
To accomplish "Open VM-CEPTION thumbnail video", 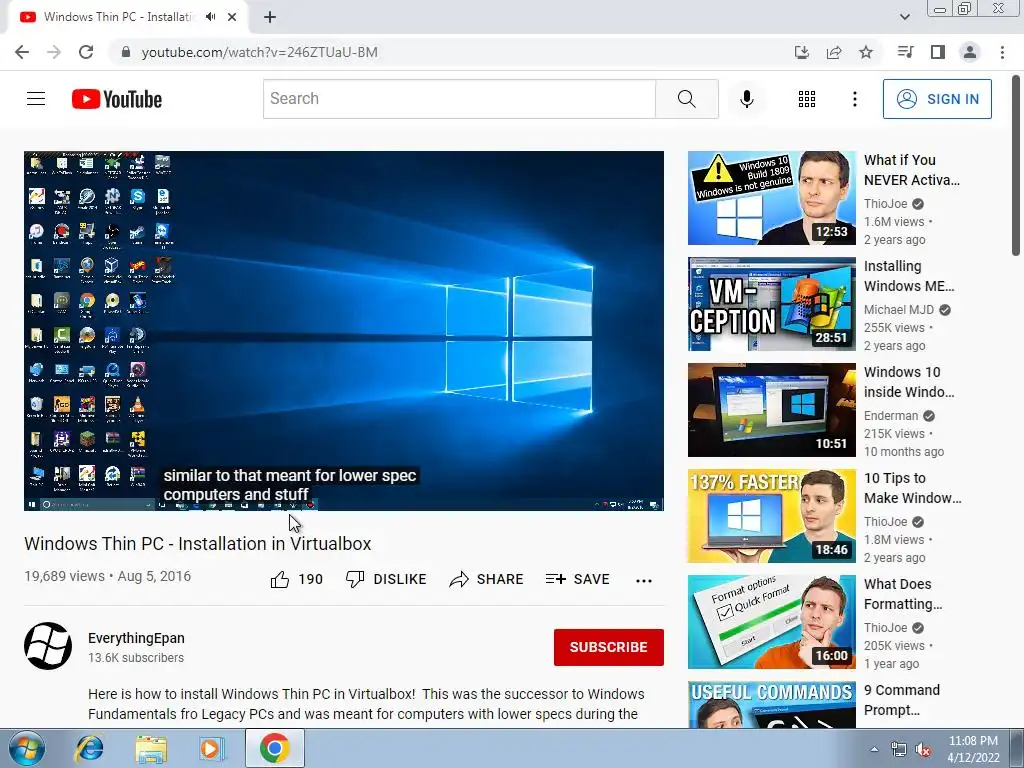I will click(771, 304).
